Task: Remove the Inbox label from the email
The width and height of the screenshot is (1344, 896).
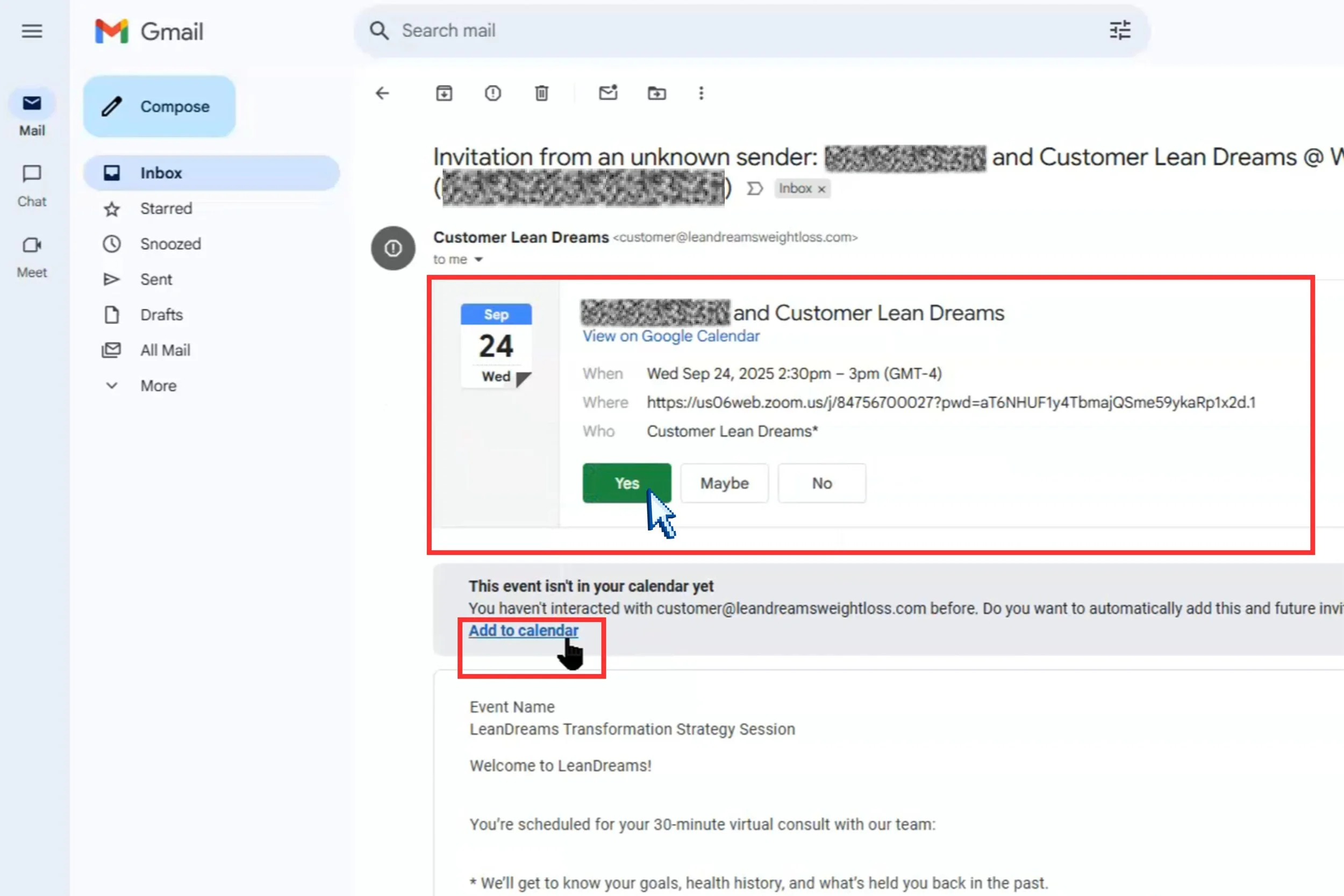Action: click(x=821, y=189)
